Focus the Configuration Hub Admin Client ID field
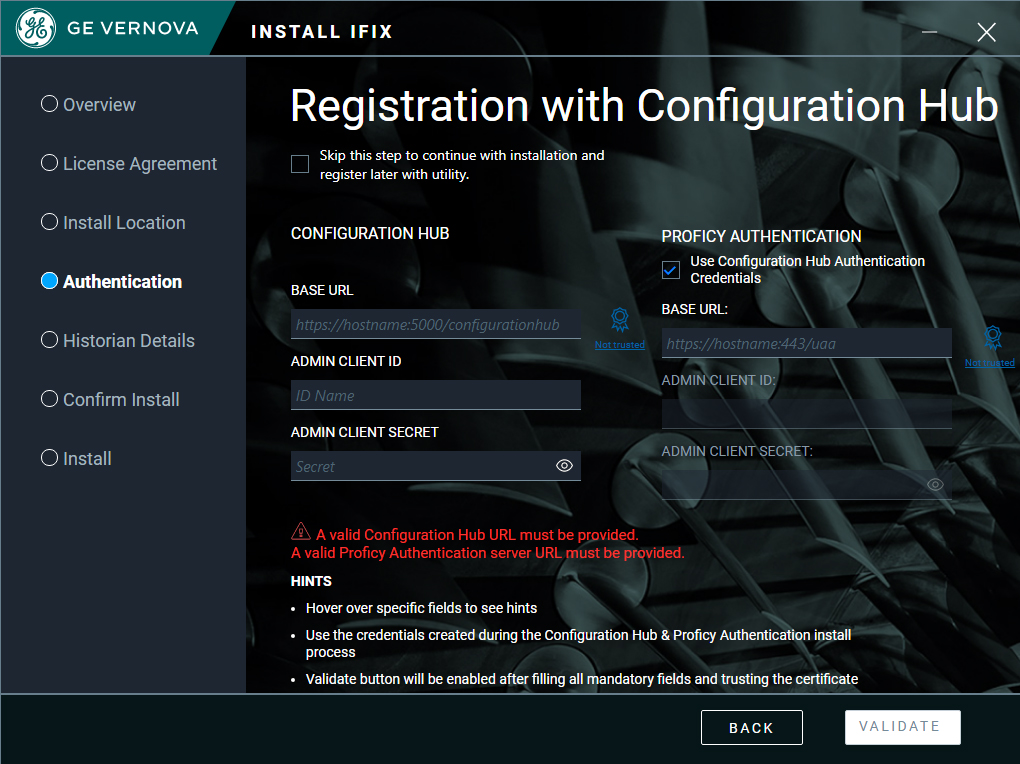Viewport: 1020px width, 764px height. (x=436, y=395)
